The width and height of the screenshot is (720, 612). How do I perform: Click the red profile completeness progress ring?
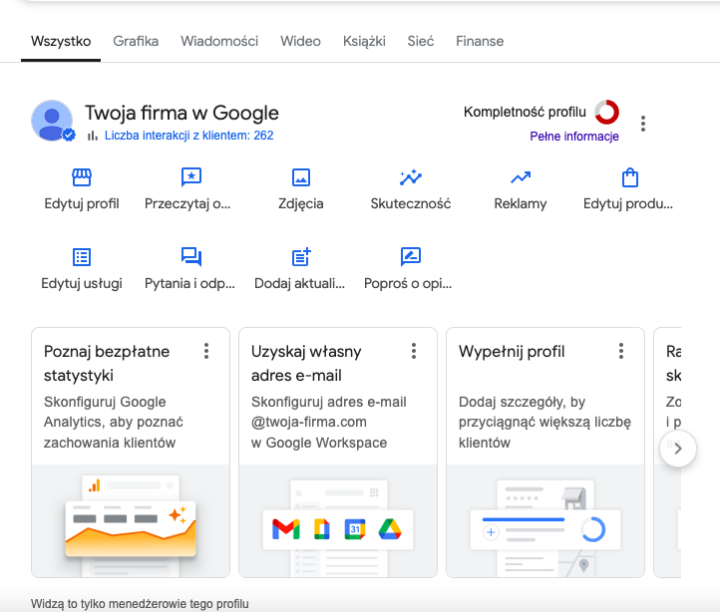pos(606,112)
